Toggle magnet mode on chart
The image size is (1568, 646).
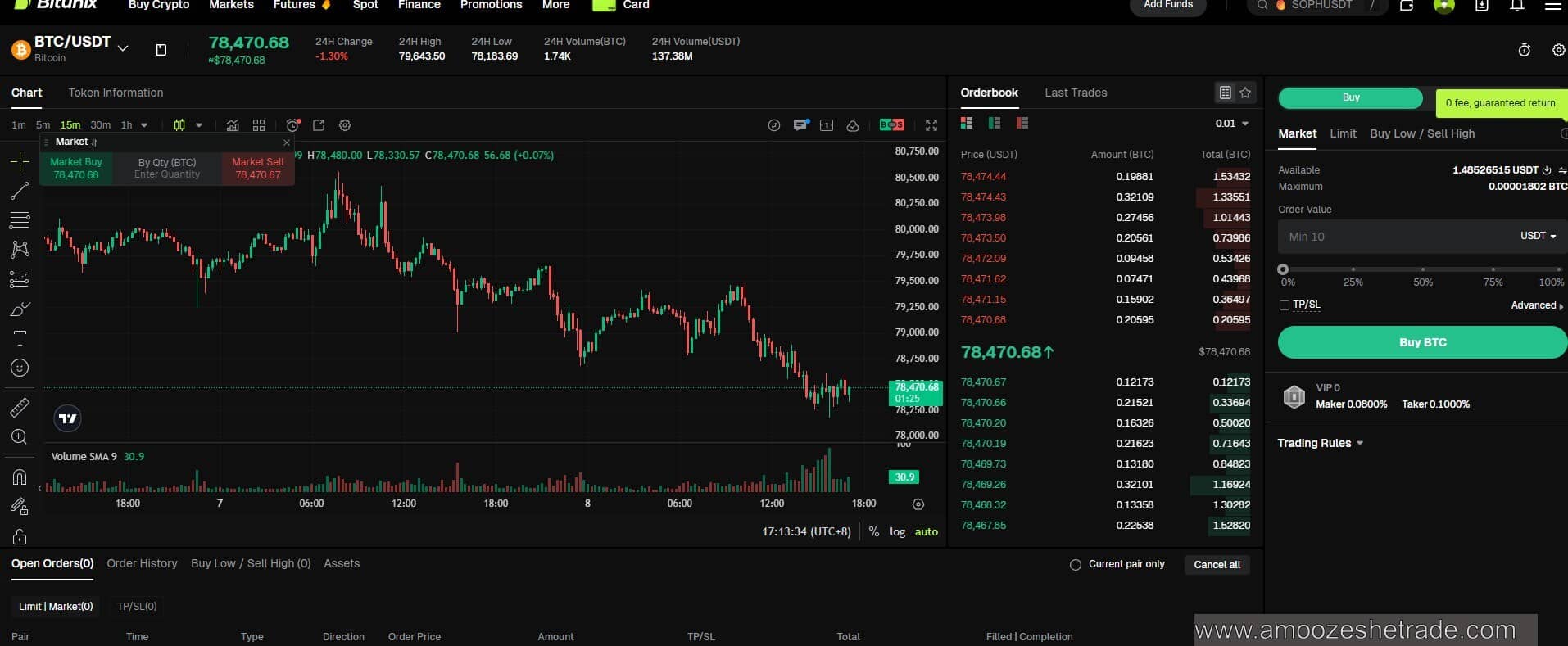coord(20,477)
